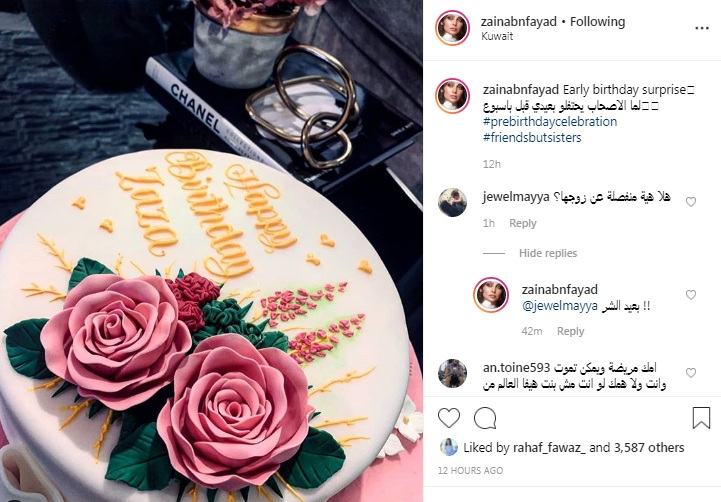Open the @jewelmayya mention link
721x502 pixels.
tap(560, 306)
